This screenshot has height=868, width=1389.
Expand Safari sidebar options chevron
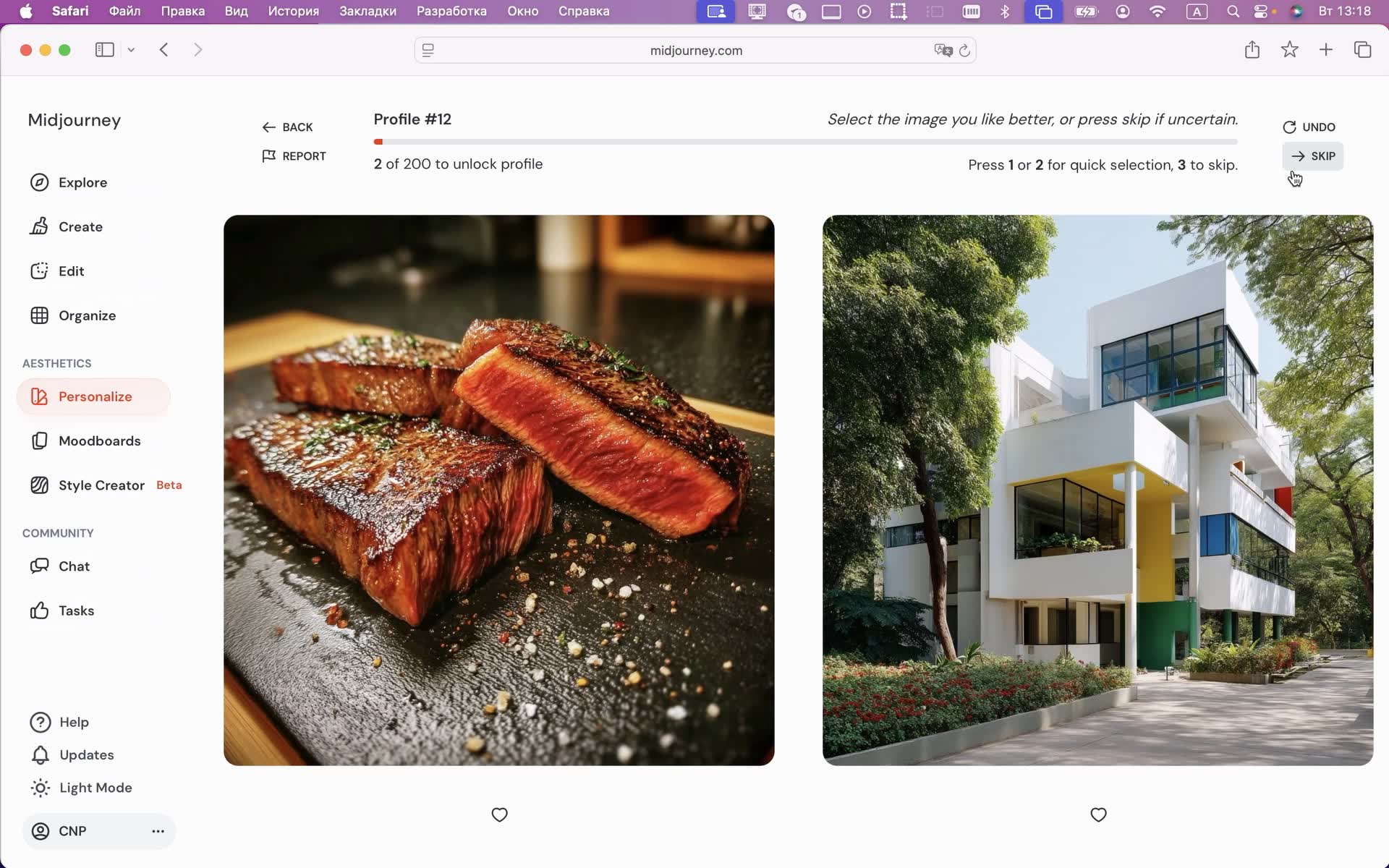tap(131, 50)
